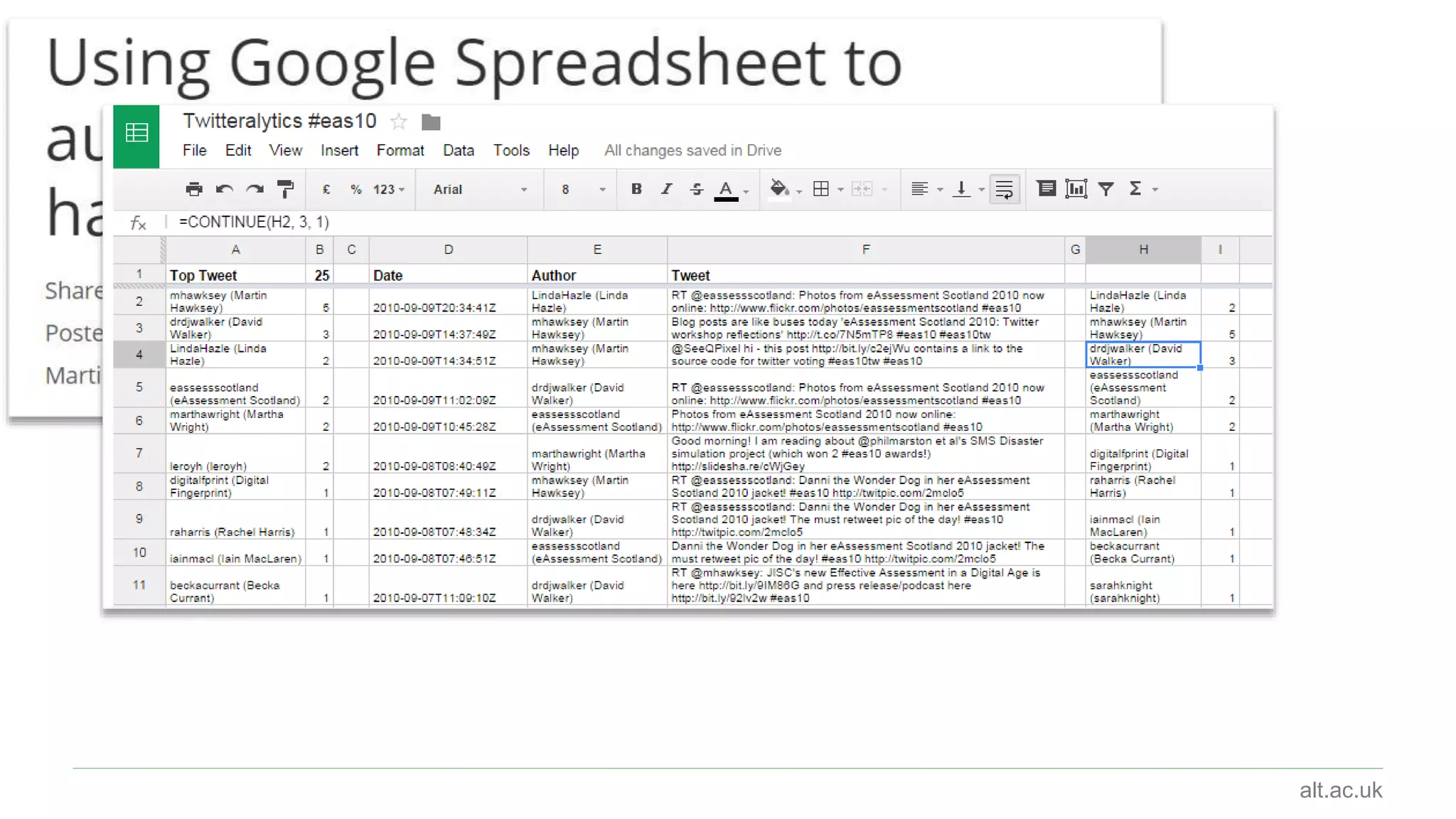
Task: Open the Data menu
Action: pos(459,151)
